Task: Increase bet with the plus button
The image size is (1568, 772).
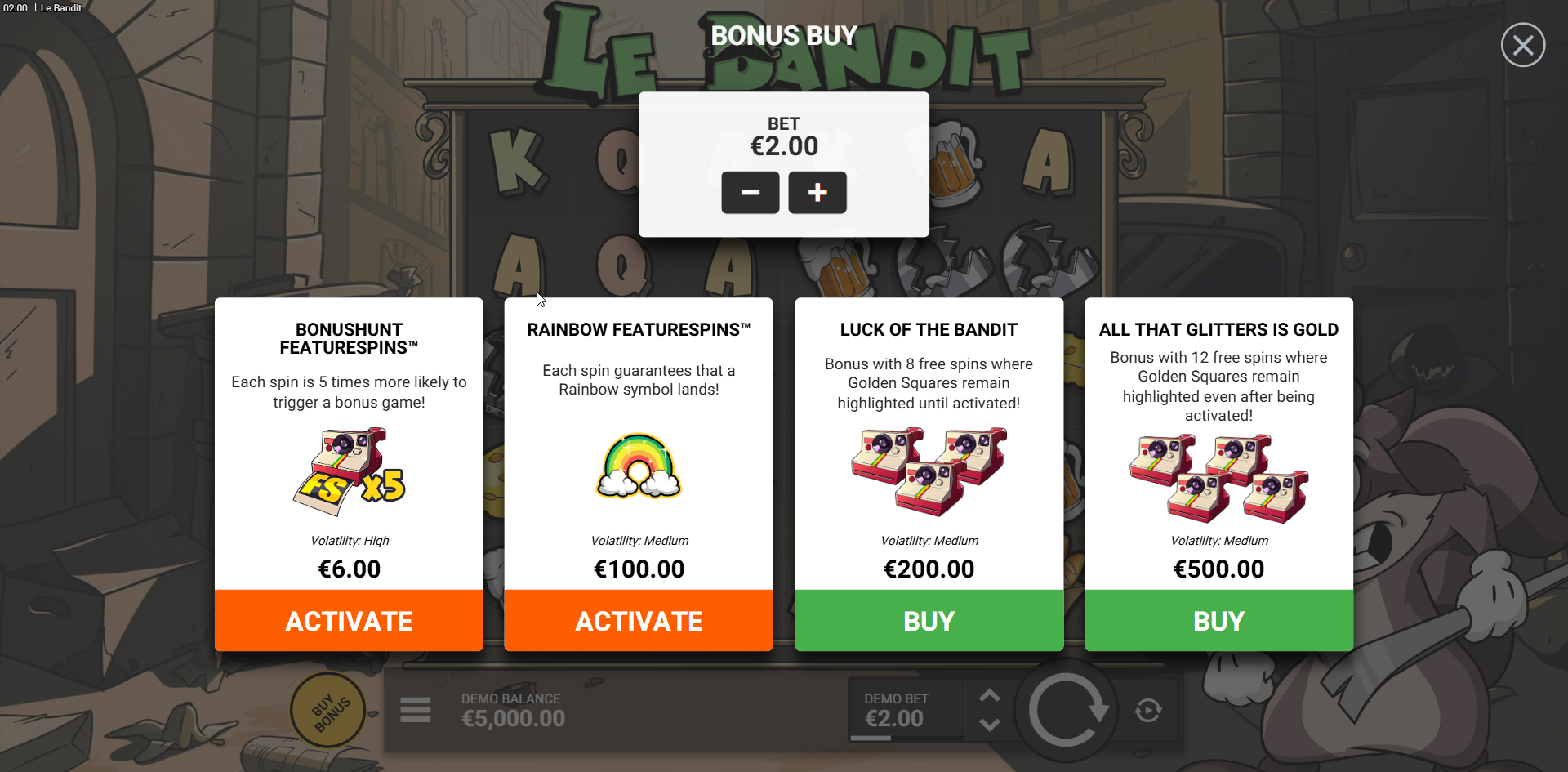Action: 817,193
